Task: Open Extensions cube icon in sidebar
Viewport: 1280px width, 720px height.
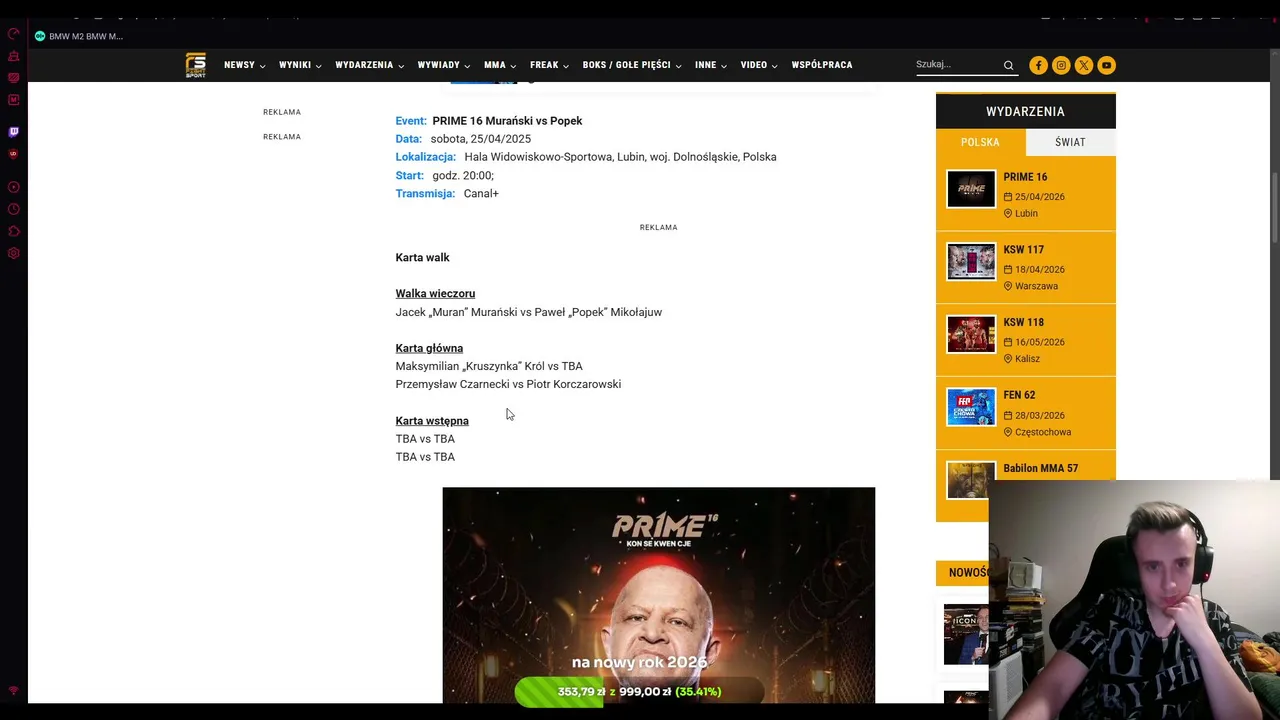Action: point(14,231)
